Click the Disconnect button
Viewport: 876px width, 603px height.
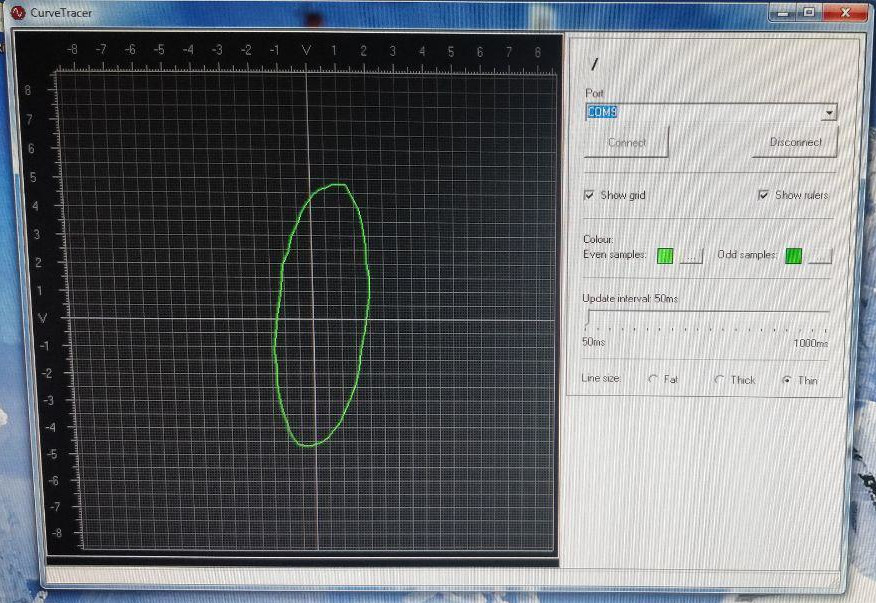tap(795, 142)
